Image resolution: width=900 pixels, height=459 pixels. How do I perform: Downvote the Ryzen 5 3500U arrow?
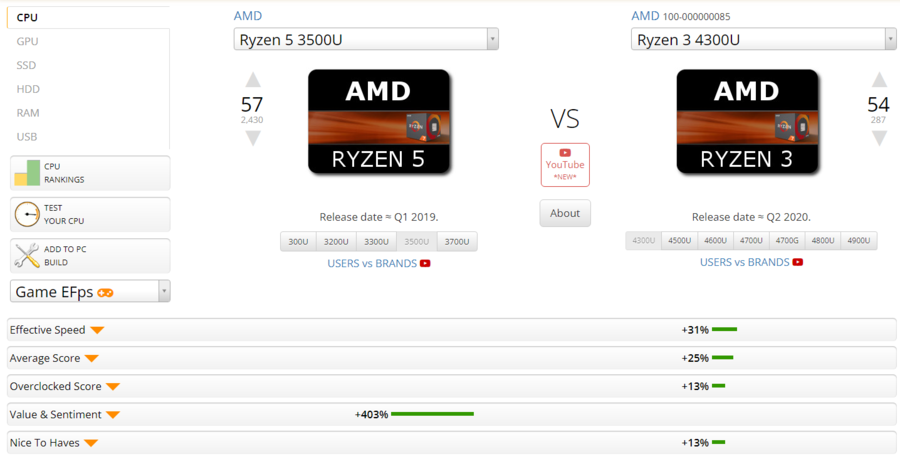(x=253, y=138)
